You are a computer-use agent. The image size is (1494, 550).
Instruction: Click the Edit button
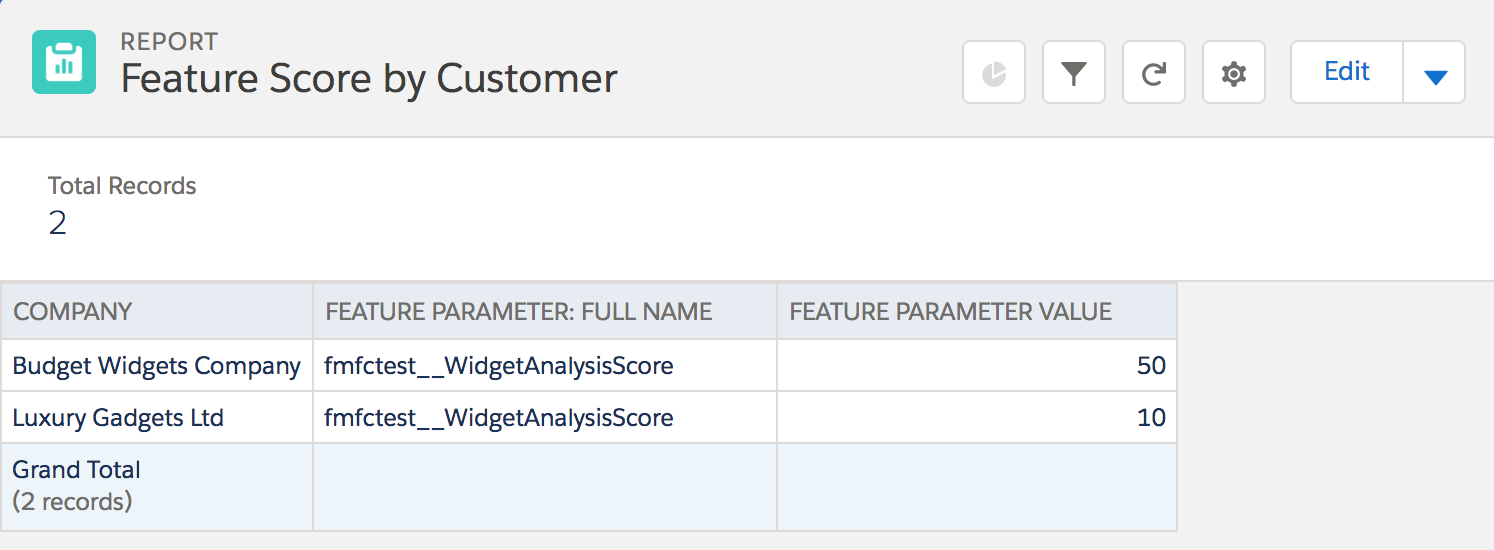[1347, 72]
